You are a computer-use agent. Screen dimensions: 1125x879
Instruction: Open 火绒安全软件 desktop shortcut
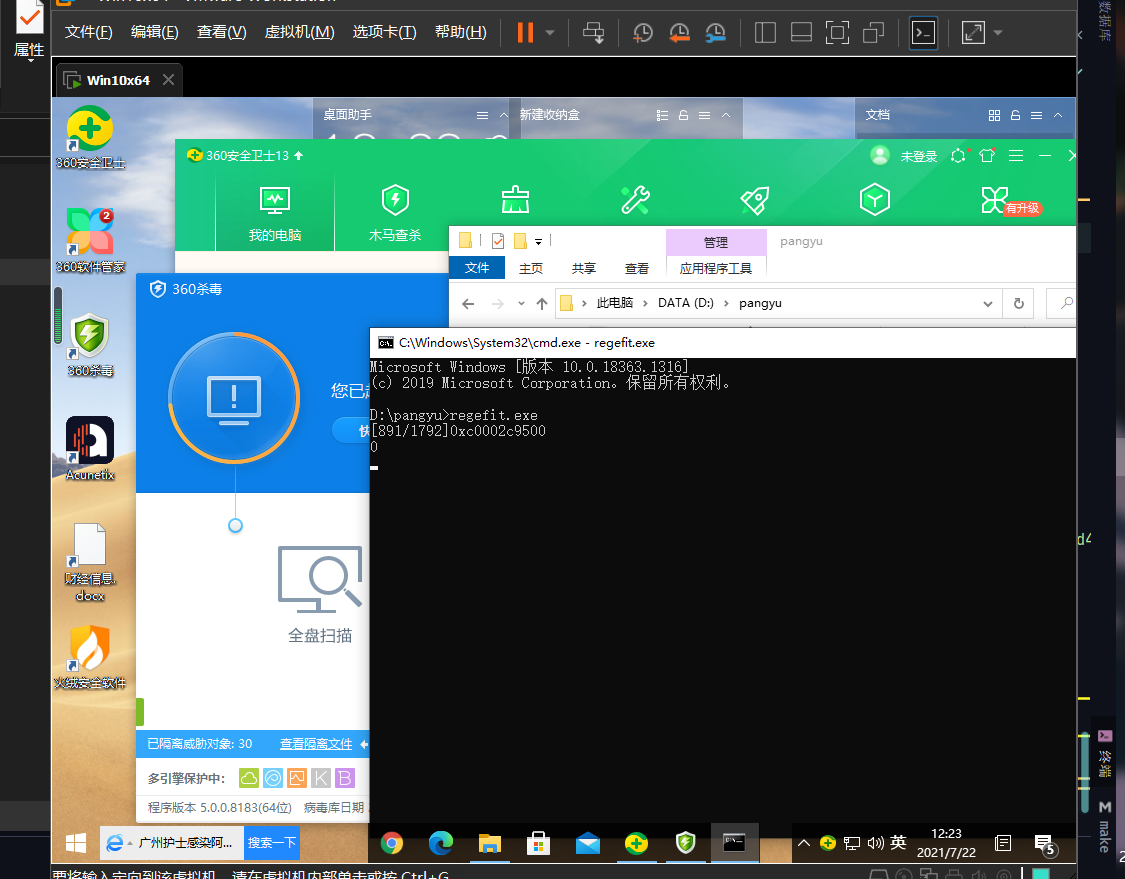90,657
